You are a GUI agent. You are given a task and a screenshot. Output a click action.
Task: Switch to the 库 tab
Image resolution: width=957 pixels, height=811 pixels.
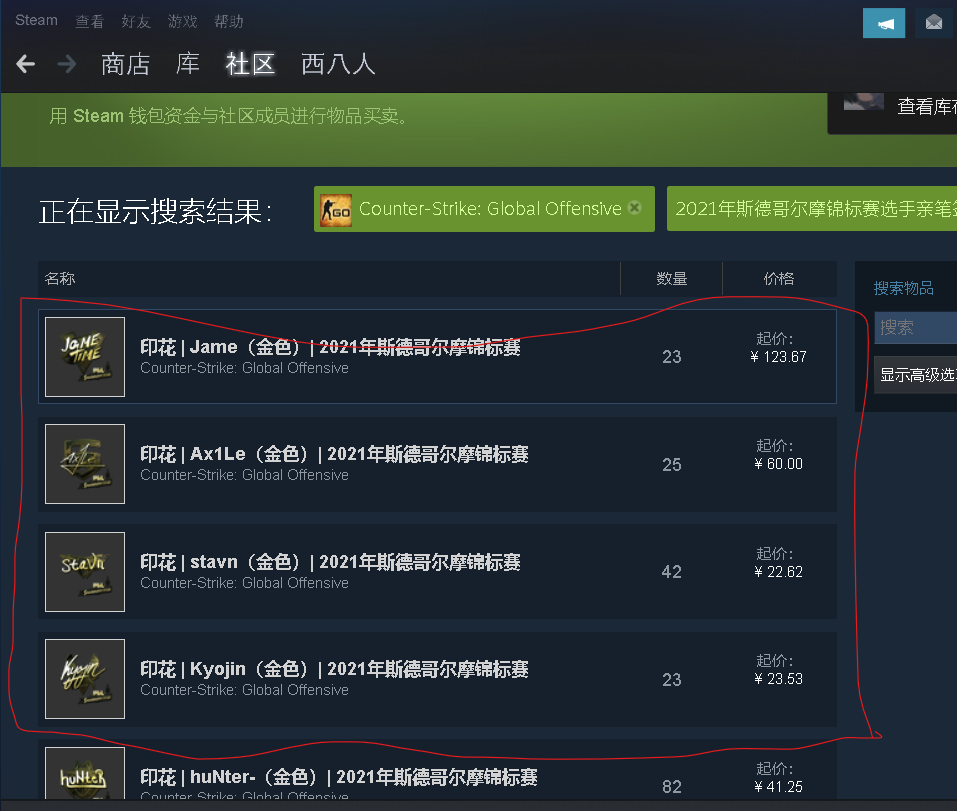tap(188, 64)
